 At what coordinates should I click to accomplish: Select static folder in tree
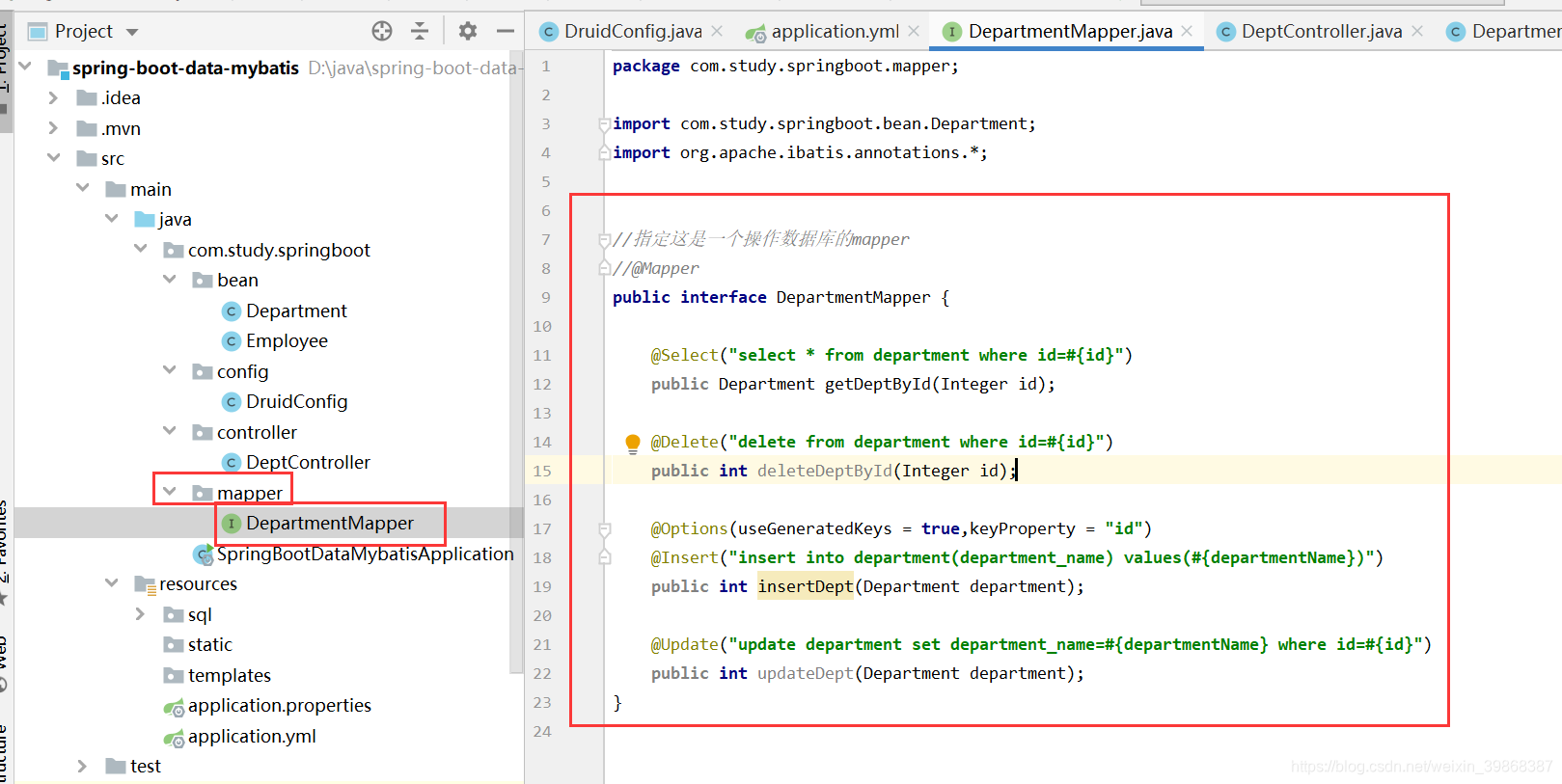tap(209, 645)
